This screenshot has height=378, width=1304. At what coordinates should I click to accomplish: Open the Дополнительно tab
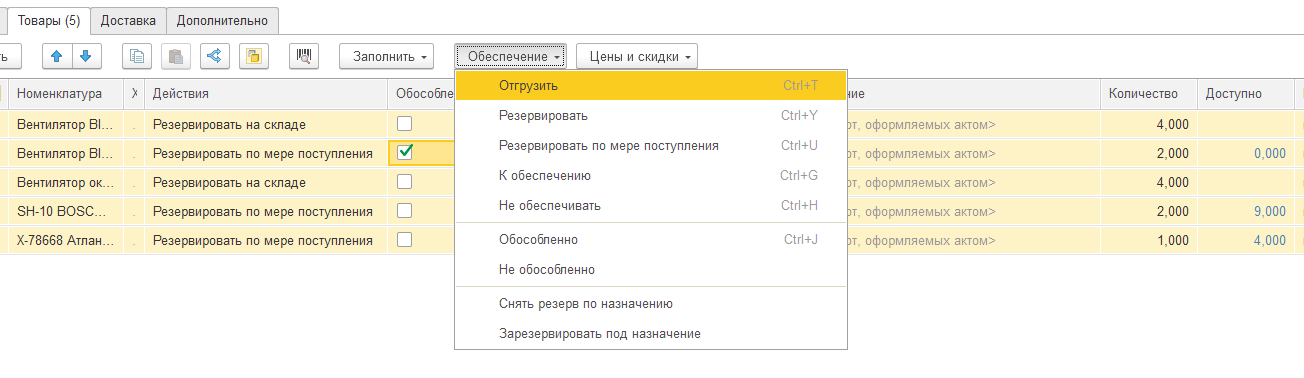click(x=222, y=19)
